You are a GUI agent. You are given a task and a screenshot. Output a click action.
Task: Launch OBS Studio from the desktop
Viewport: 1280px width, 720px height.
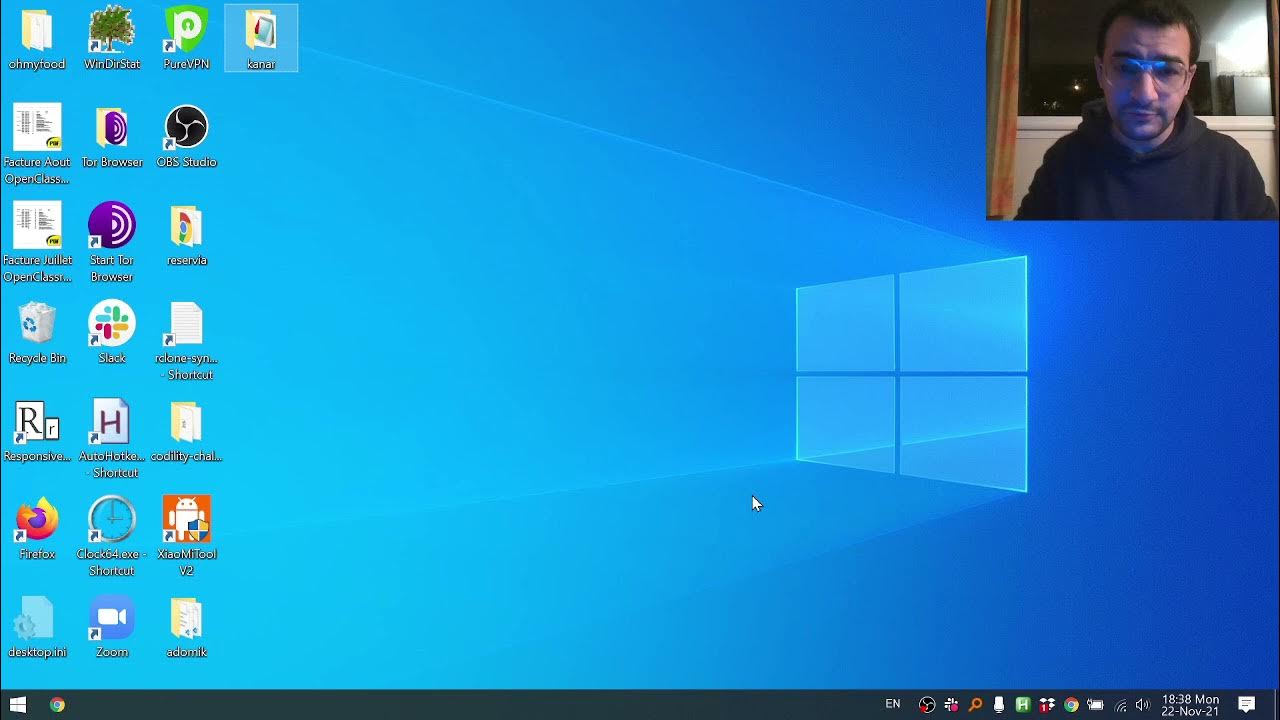click(186, 137)
